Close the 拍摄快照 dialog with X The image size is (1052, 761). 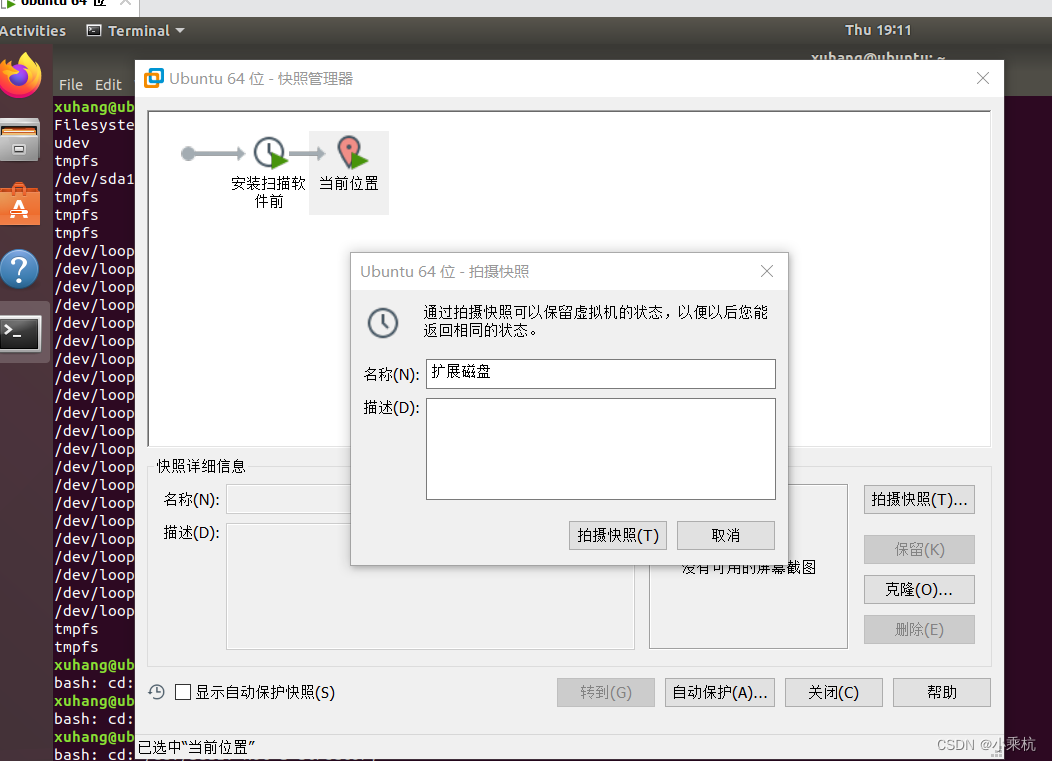(x=767, y=271)
